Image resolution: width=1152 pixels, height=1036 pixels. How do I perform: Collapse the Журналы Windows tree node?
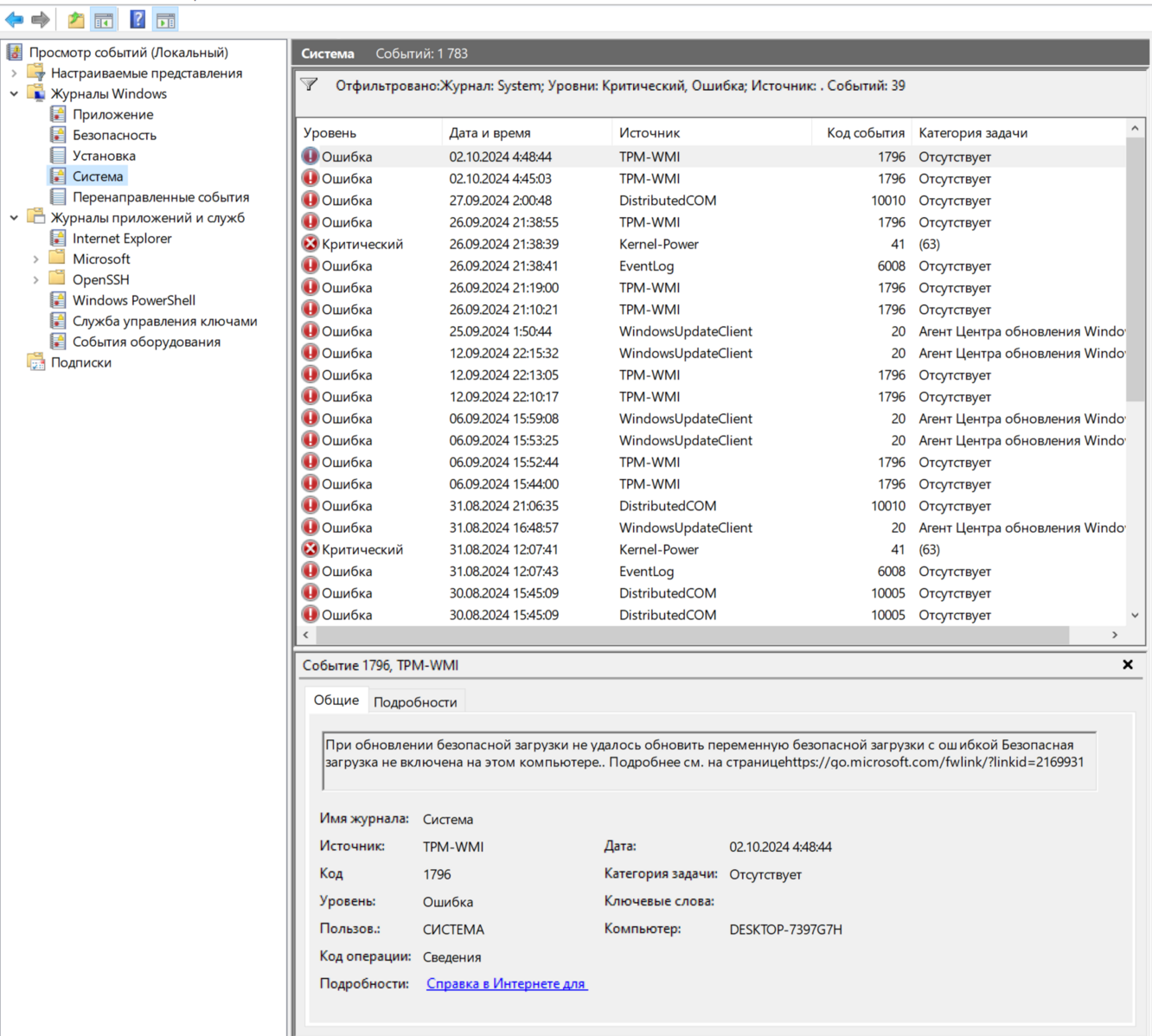point(14,93)
